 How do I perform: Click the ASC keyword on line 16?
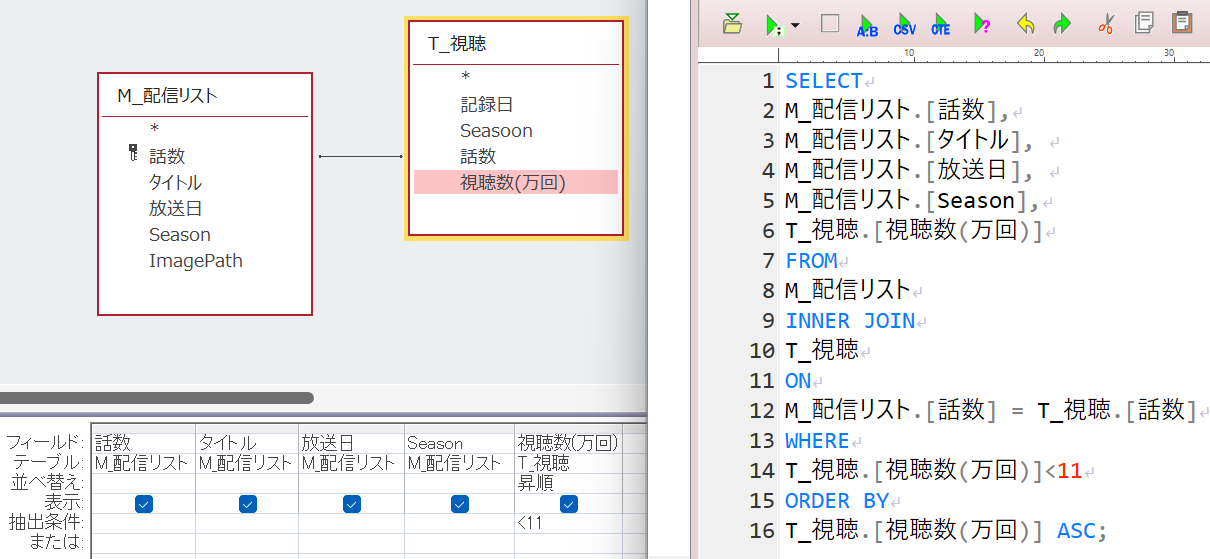click(x=1077, y=531)
